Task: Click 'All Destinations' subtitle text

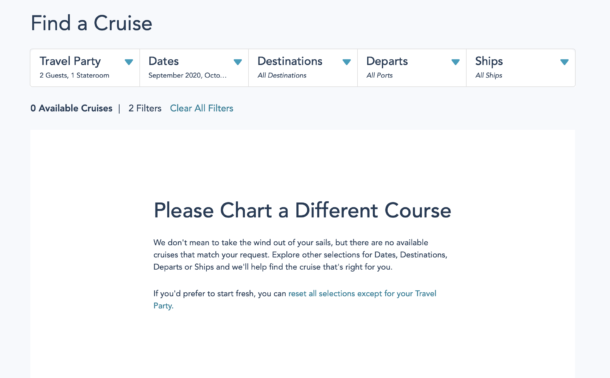Action: pos(282,75)
